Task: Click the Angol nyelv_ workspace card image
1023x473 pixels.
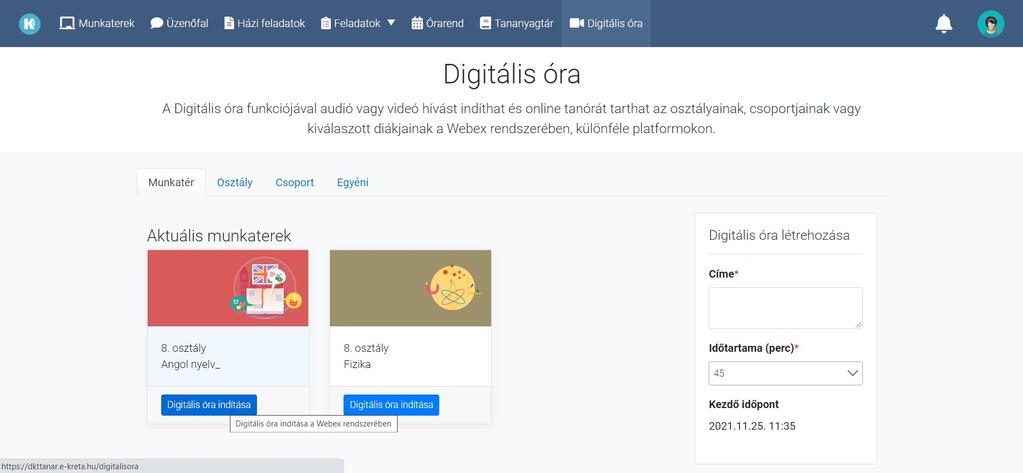Action: point(228,288)
